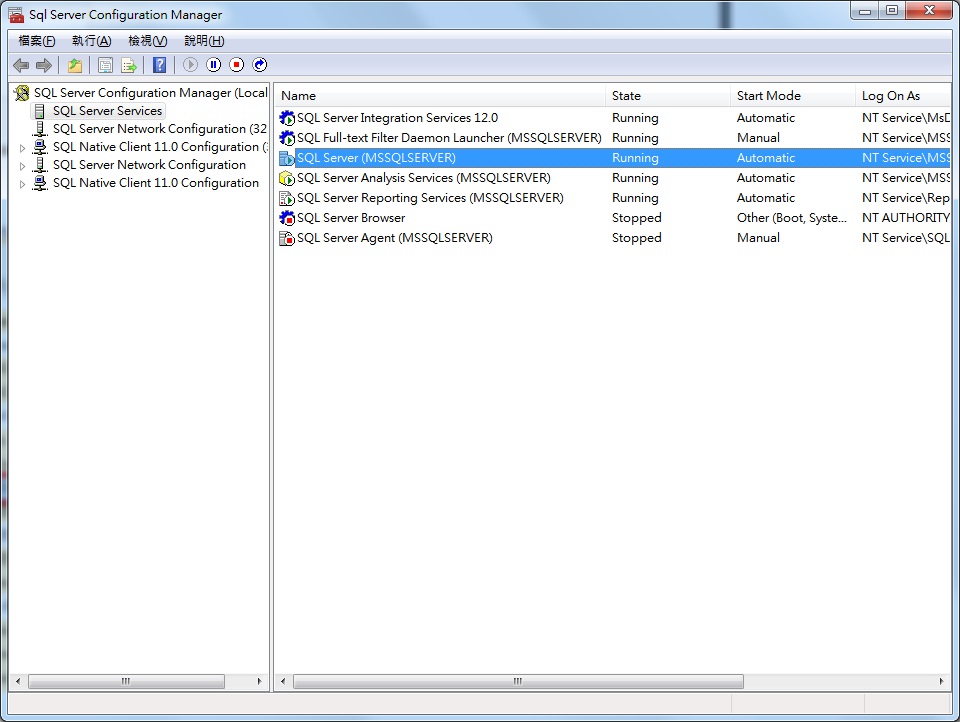Expand the SQL Server Network Configuration node without 32bit
Screen dimensions: 960x722
pos(23,166)
